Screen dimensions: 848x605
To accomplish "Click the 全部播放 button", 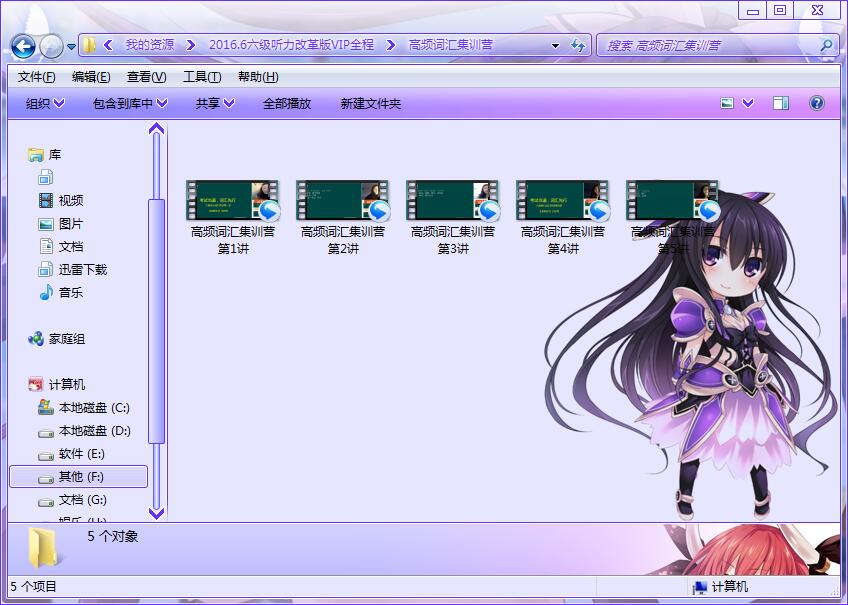I will (x=287, y=103).
